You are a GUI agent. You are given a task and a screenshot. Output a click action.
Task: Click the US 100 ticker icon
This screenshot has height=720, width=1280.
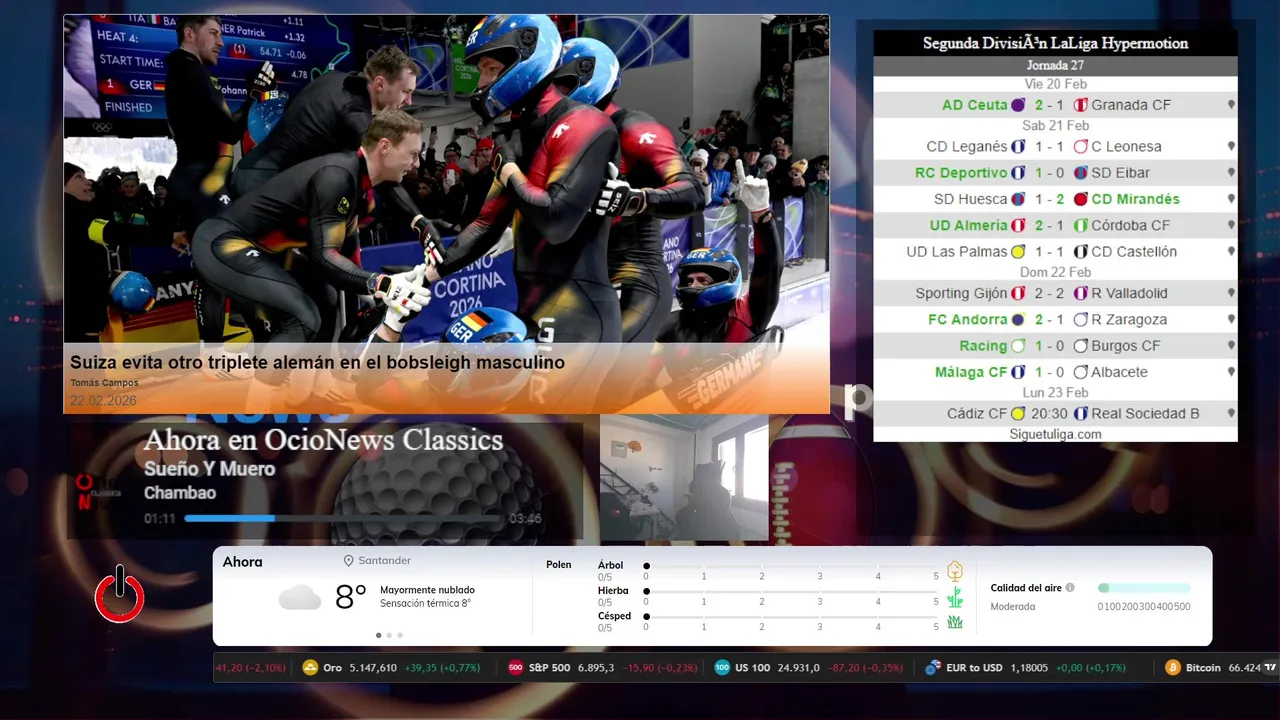click(722, 668)
